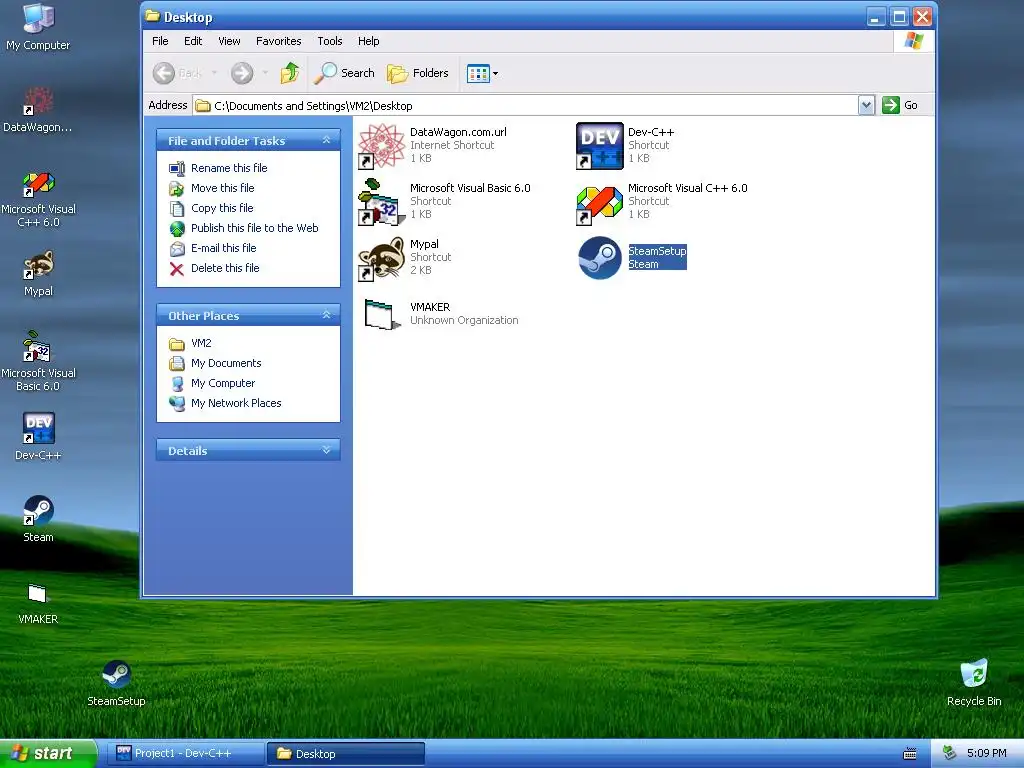Viewport: 1024px width, 768px height.
Task: Expand the Details panel
Action: tap(326, 450)
